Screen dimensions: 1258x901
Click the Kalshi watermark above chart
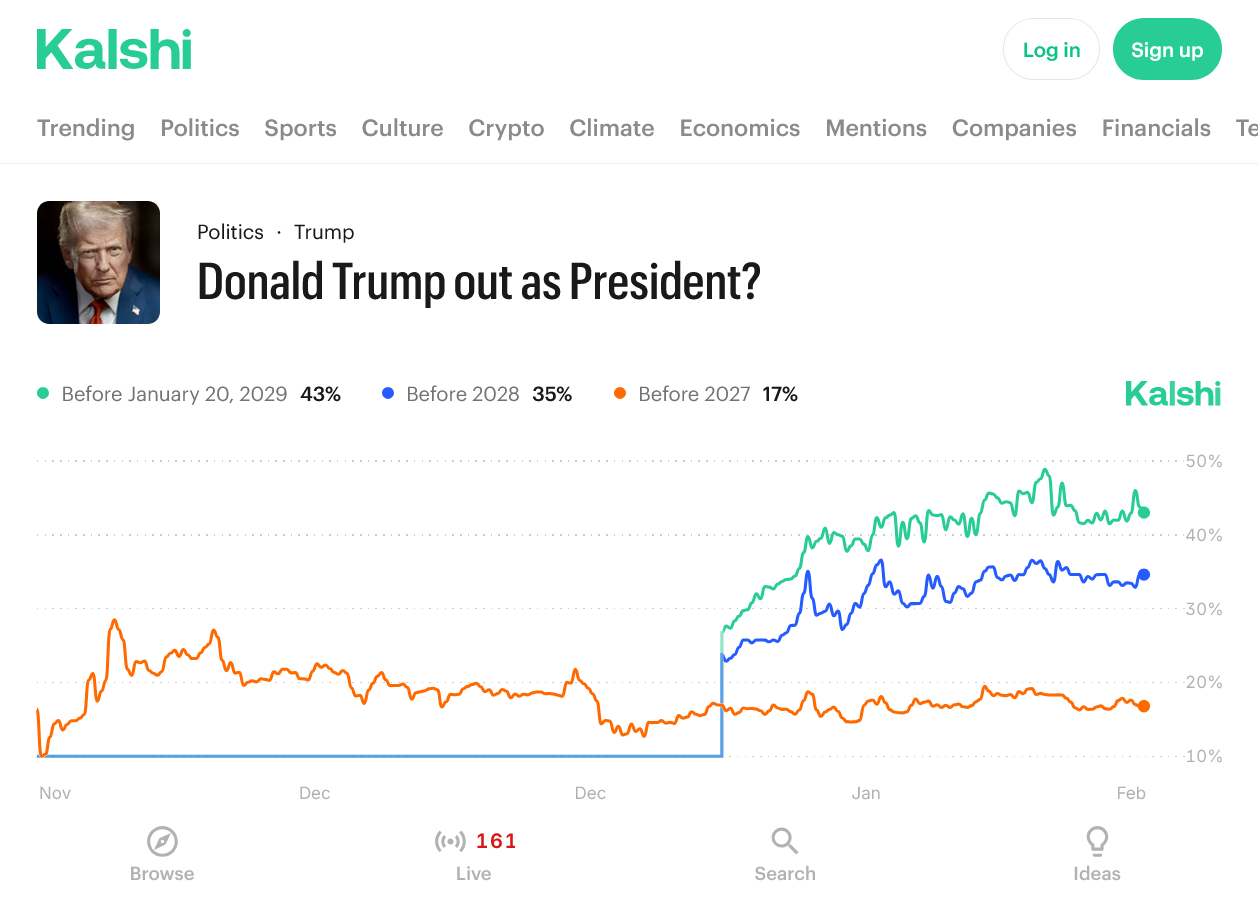tap(1173, 394)
